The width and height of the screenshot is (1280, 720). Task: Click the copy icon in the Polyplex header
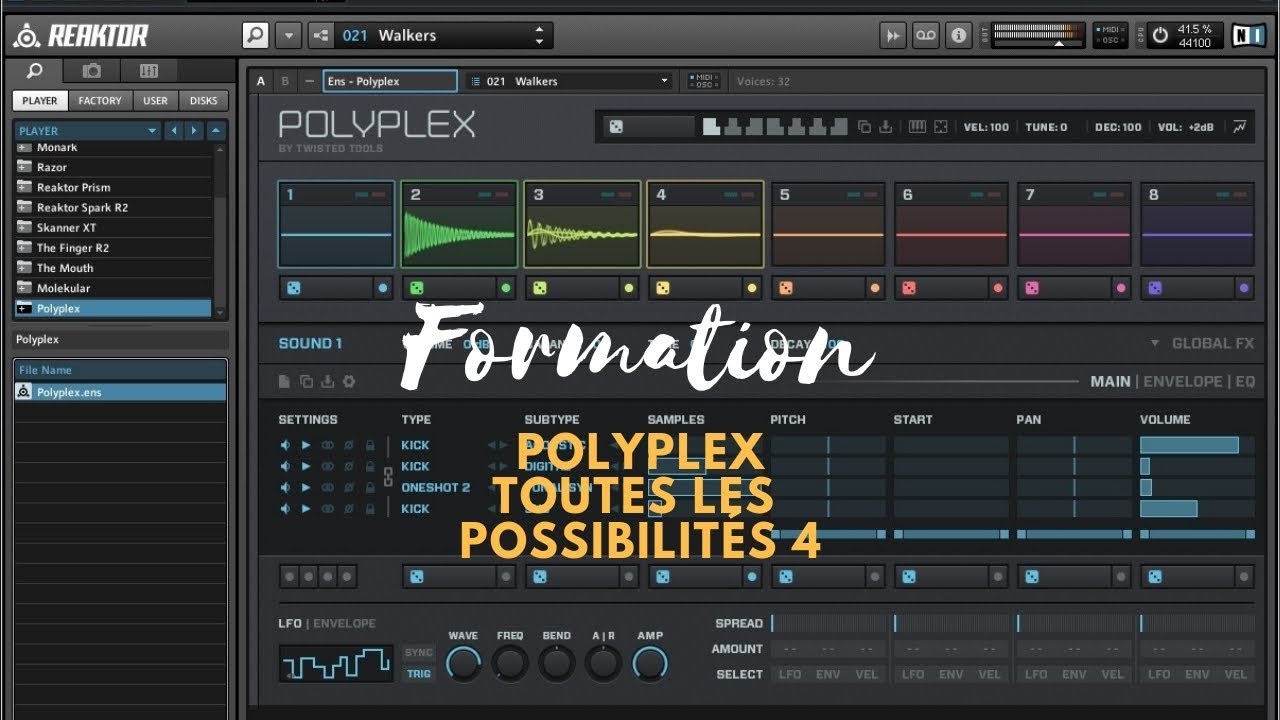click(x=864, y=127)
